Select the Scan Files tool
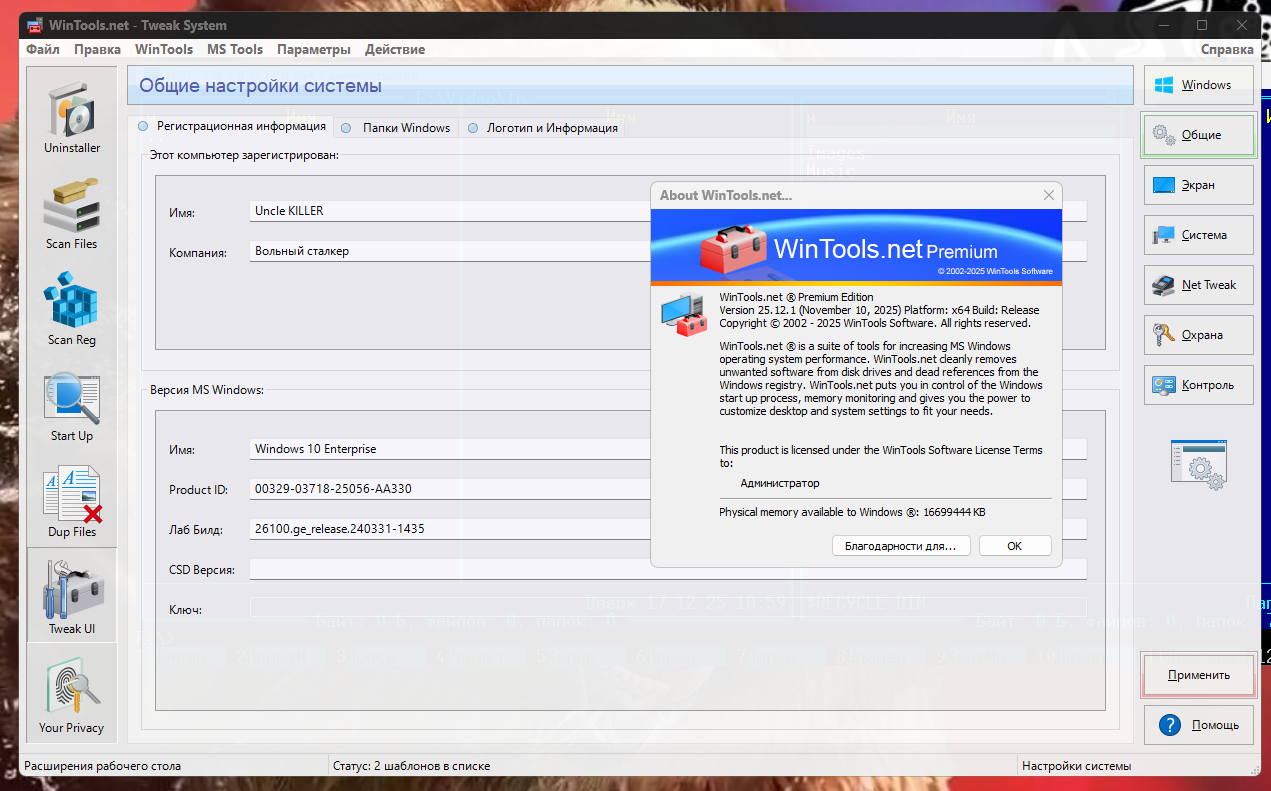The image size is (1271, 791). coord(72,212)
